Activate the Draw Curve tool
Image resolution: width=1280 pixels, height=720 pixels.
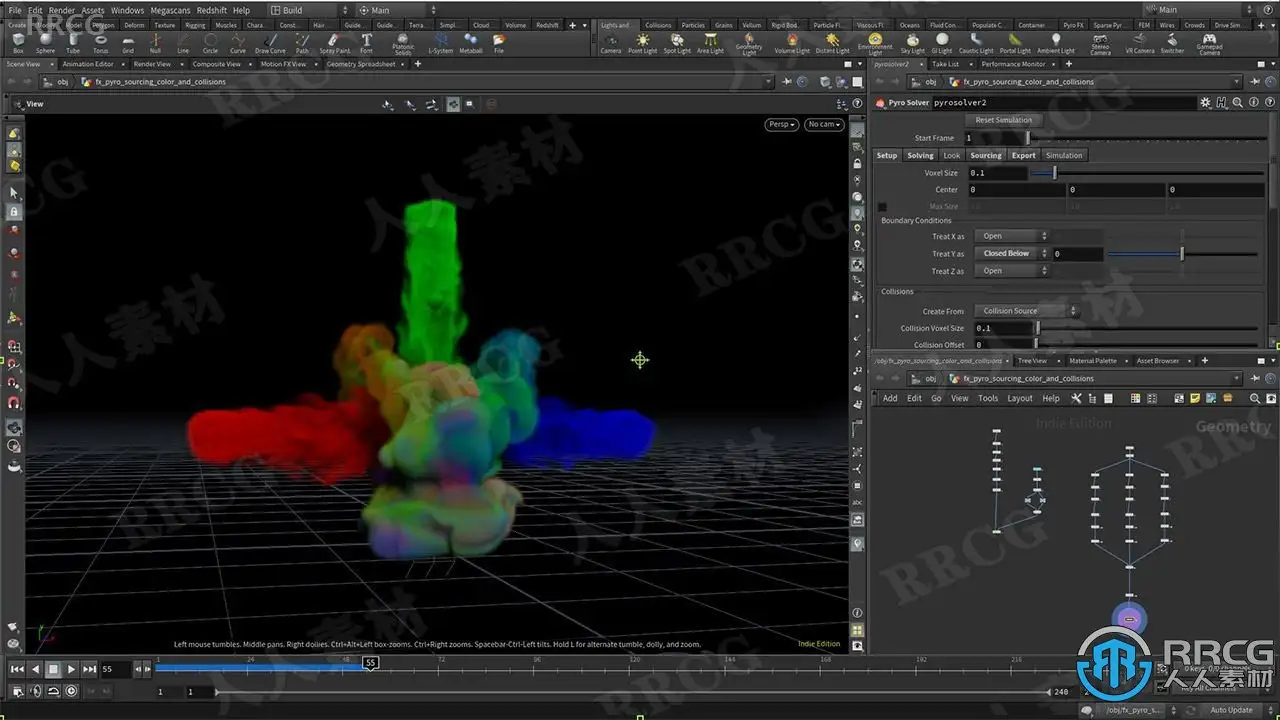pyautogui.click(x=270, y=42)
